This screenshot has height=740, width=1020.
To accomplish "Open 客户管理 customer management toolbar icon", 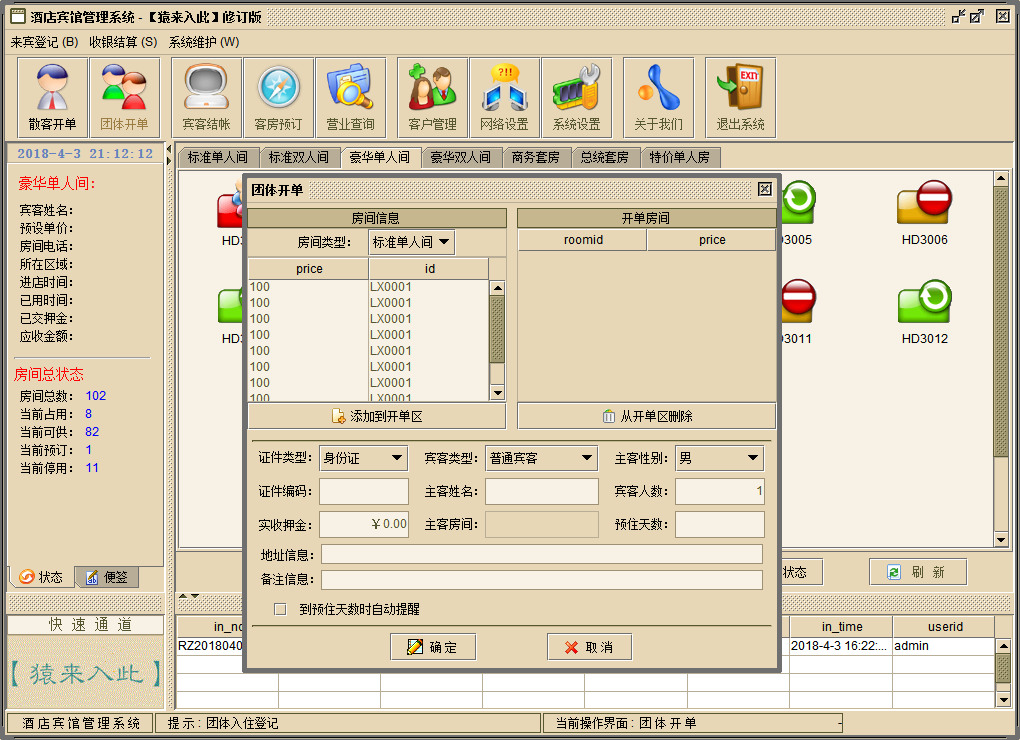I will click(x=433, y=98).
